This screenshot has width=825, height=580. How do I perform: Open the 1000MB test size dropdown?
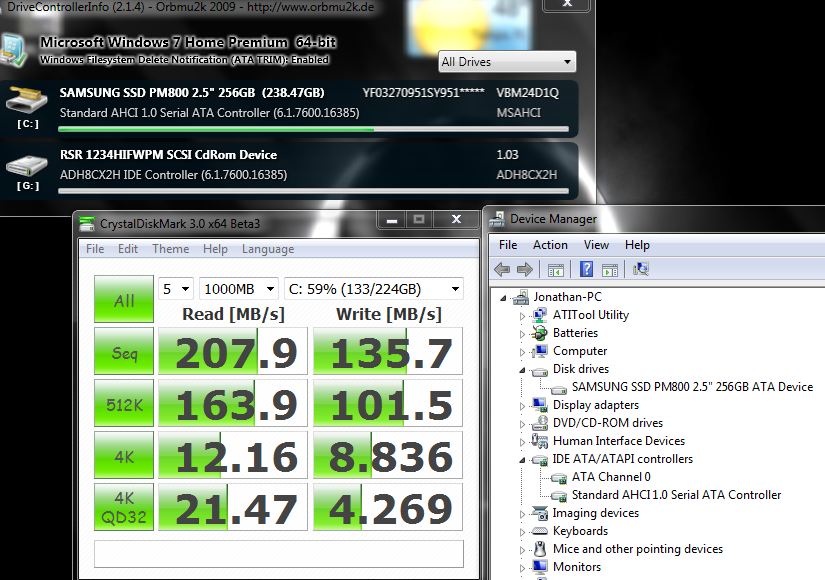pyautogui.click(x=238, y=289)
